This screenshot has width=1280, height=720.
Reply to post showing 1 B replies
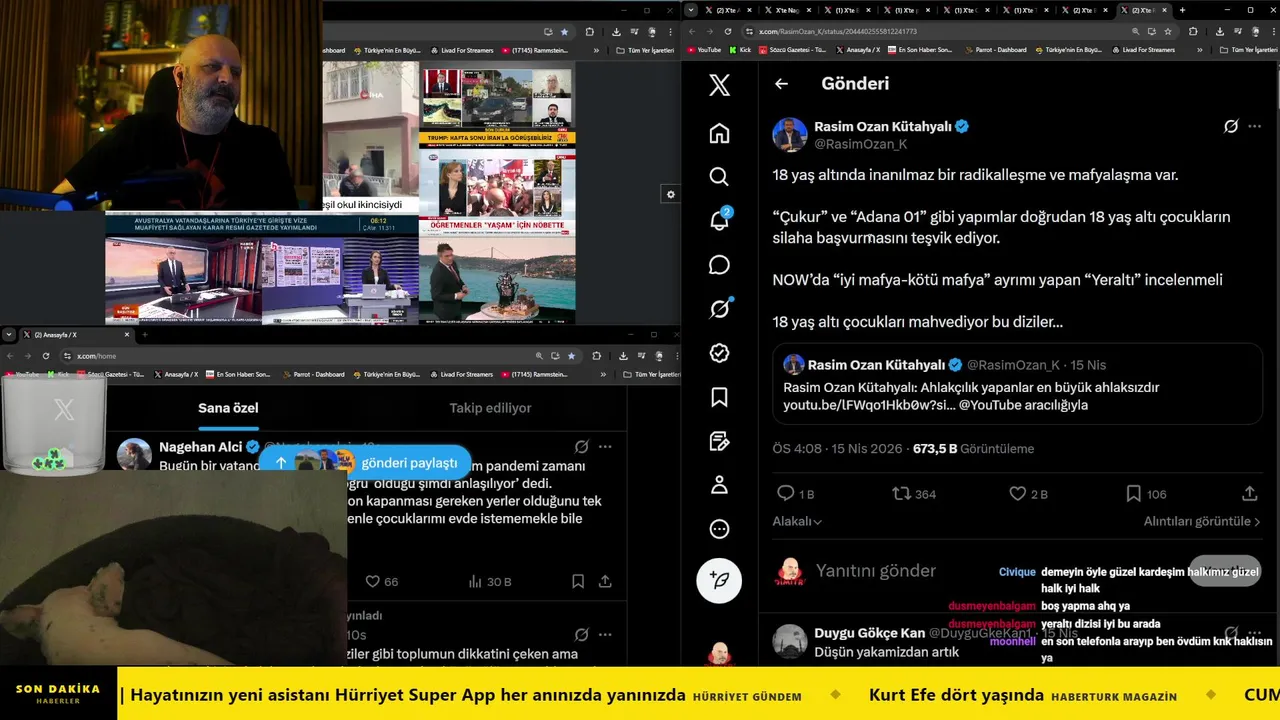coord(796,494)
